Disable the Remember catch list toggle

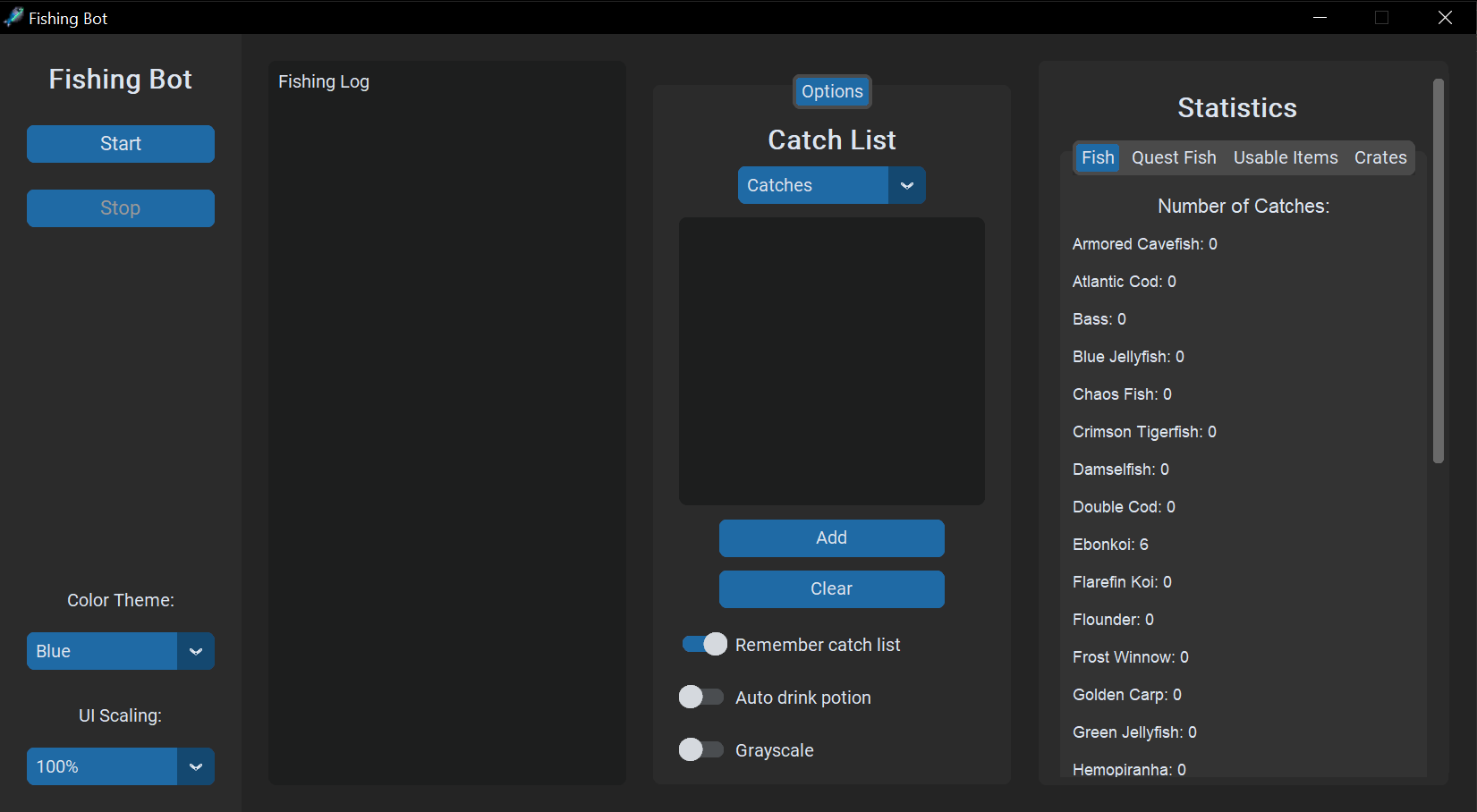[704, 645]
